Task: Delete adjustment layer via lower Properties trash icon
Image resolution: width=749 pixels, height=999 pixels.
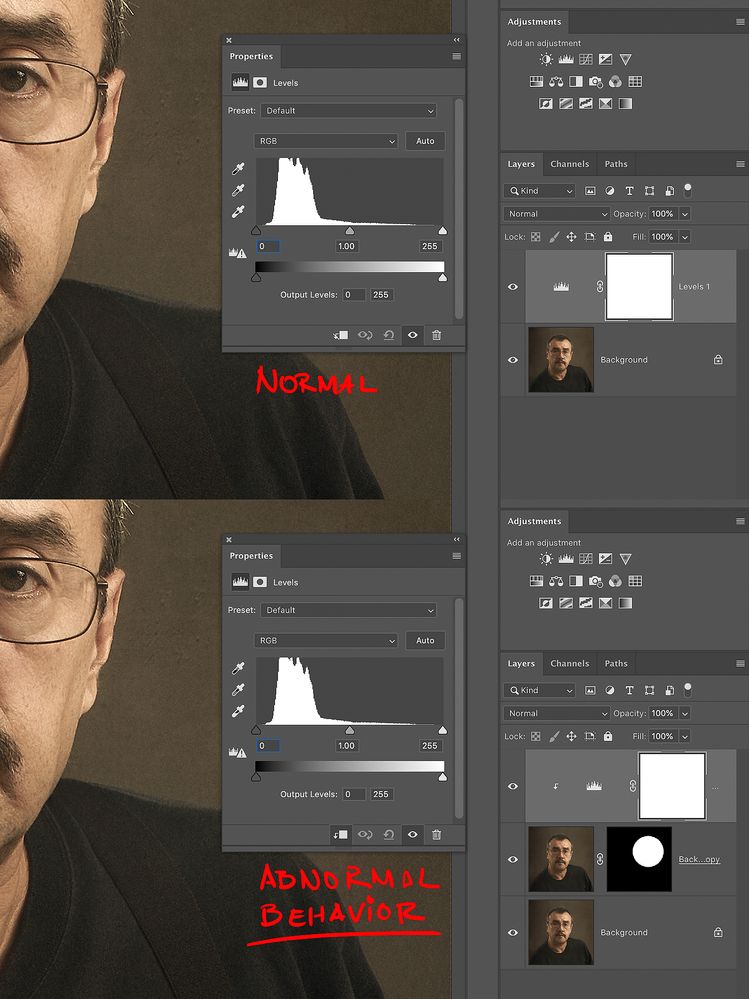Action: click(436, 835)
